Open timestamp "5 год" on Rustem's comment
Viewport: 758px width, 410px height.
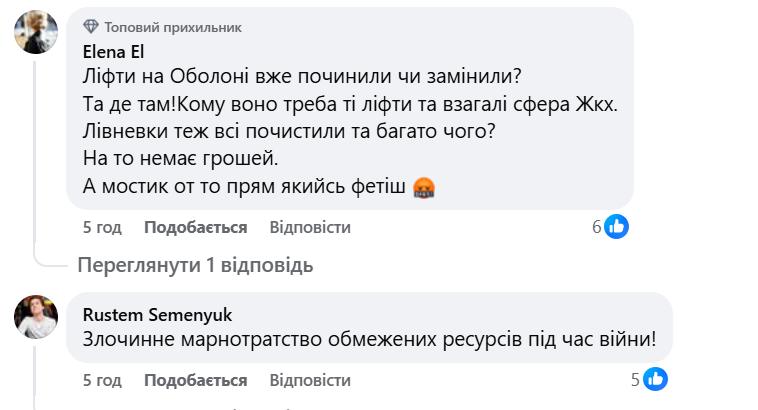tap(102, 381)
